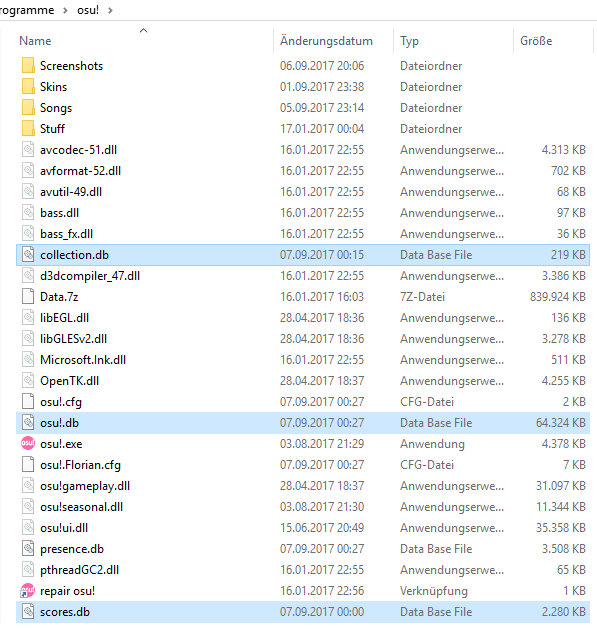Toggle sort direction arrow above Name column
The width and height of the screenshot is (597, 629).
coord(144,30)
